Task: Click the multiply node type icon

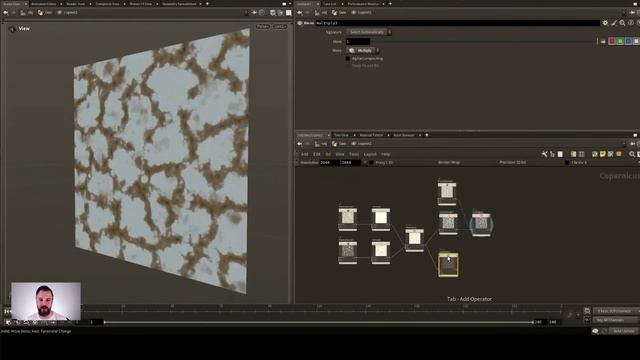Action: click(300, 23)
